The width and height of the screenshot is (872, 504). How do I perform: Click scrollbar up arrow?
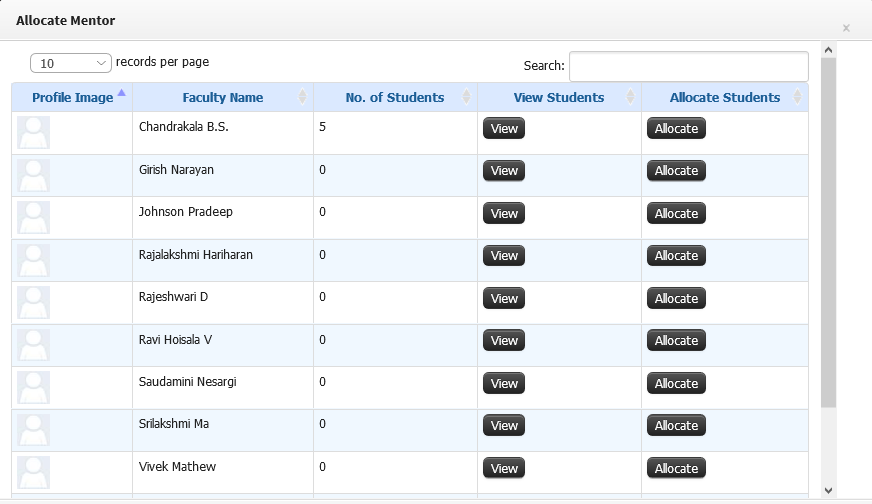[828, 50]
